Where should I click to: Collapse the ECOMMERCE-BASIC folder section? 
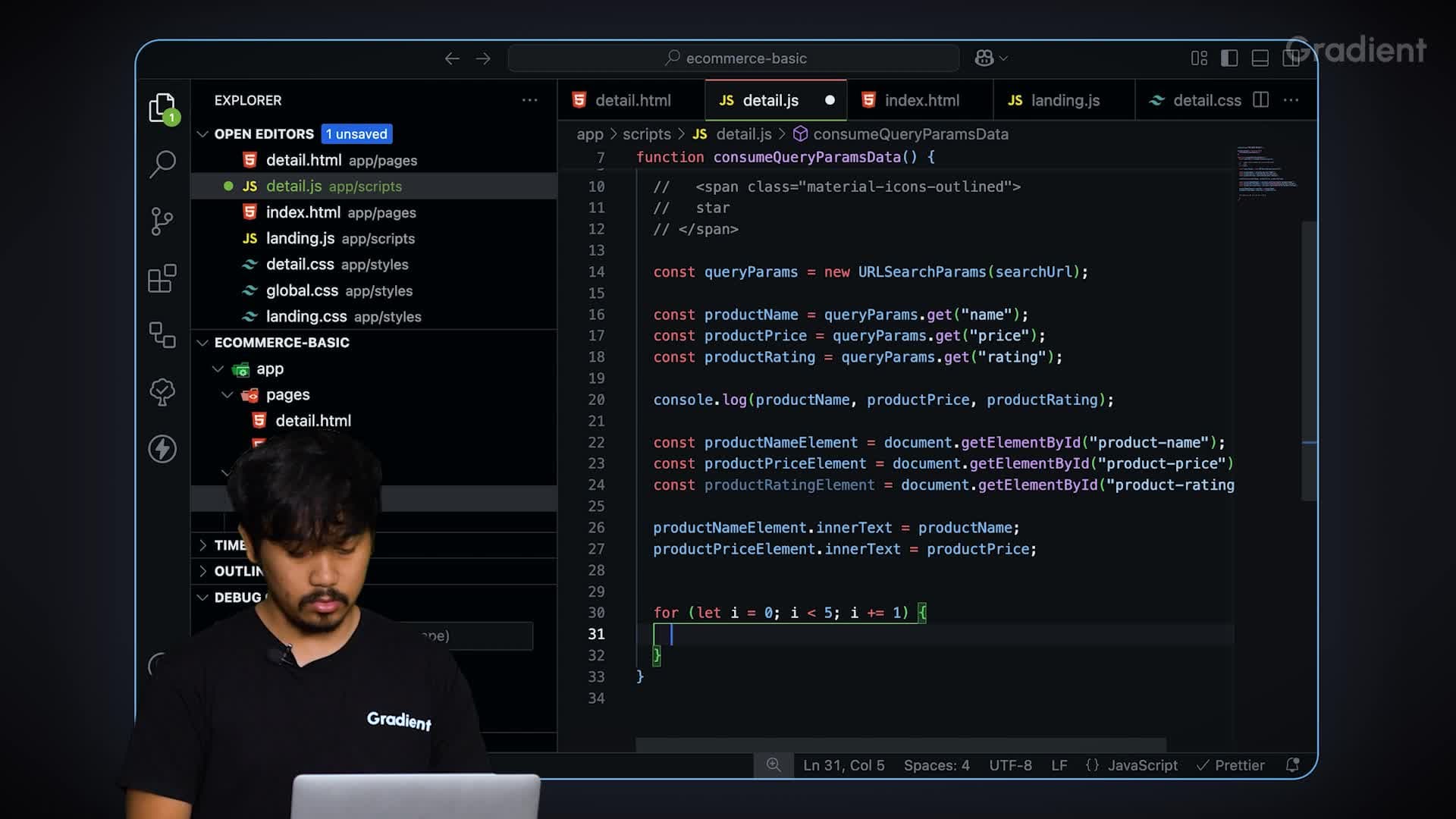coord(202,343)
